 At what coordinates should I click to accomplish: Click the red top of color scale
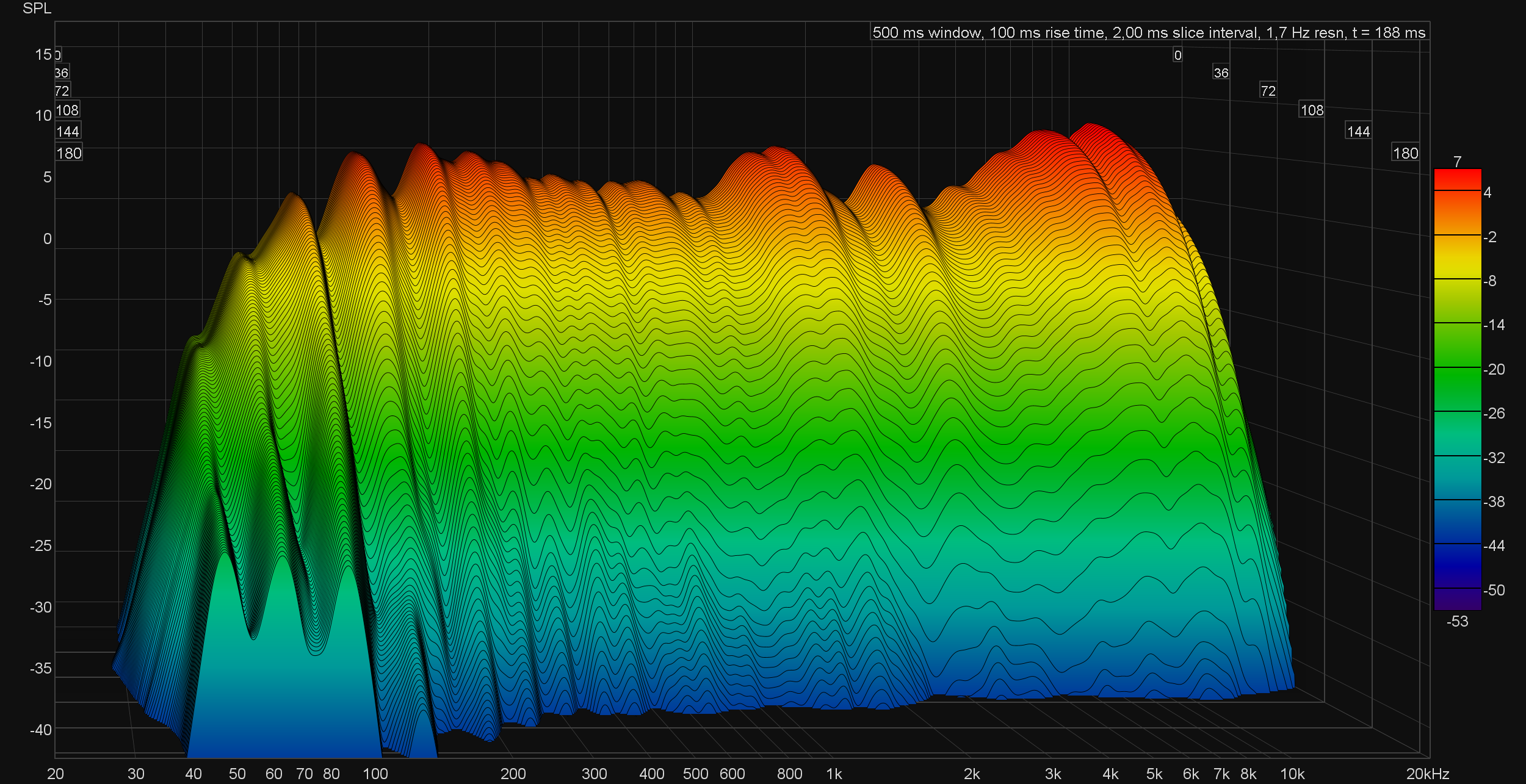(1457, 179)
